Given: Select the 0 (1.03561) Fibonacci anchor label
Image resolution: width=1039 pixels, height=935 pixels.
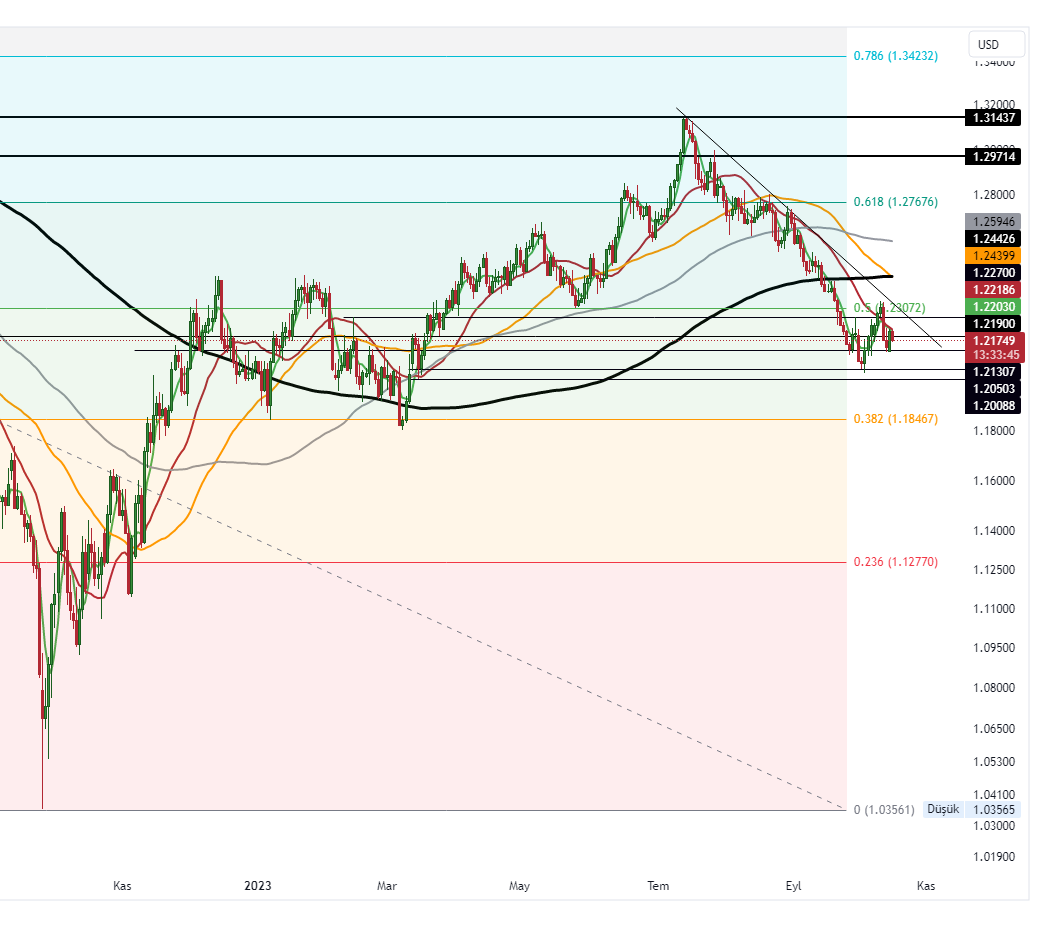Looking at the screenshot, I should click(x=884, y=810).
